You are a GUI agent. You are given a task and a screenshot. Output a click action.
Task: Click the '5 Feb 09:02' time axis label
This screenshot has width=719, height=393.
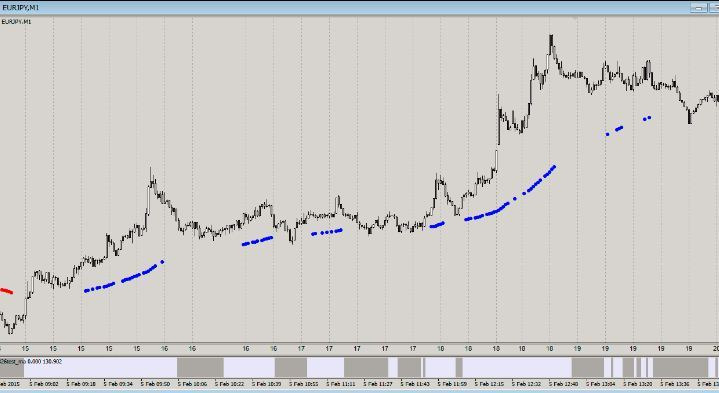pyautogui.click(x=45, y=383)
